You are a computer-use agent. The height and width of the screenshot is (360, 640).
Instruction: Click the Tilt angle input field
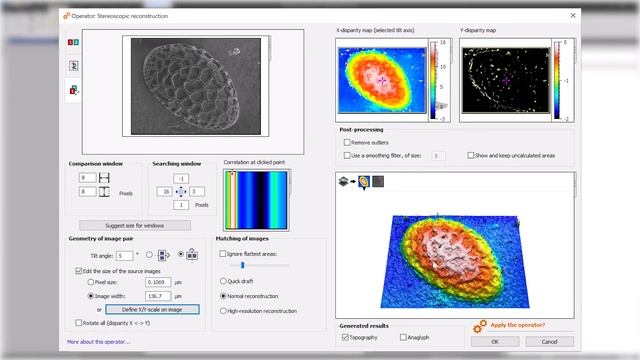124,256
